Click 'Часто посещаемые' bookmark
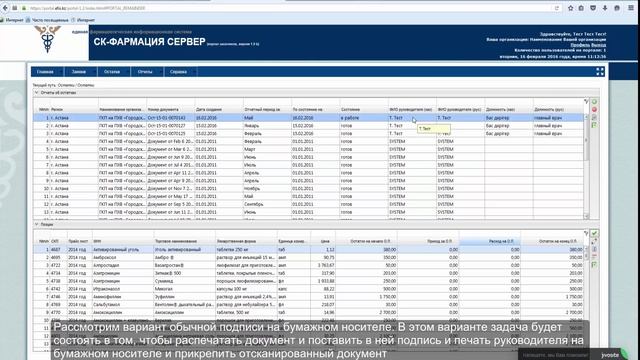This screenshot has width=640, height=360. click(47, 20)
